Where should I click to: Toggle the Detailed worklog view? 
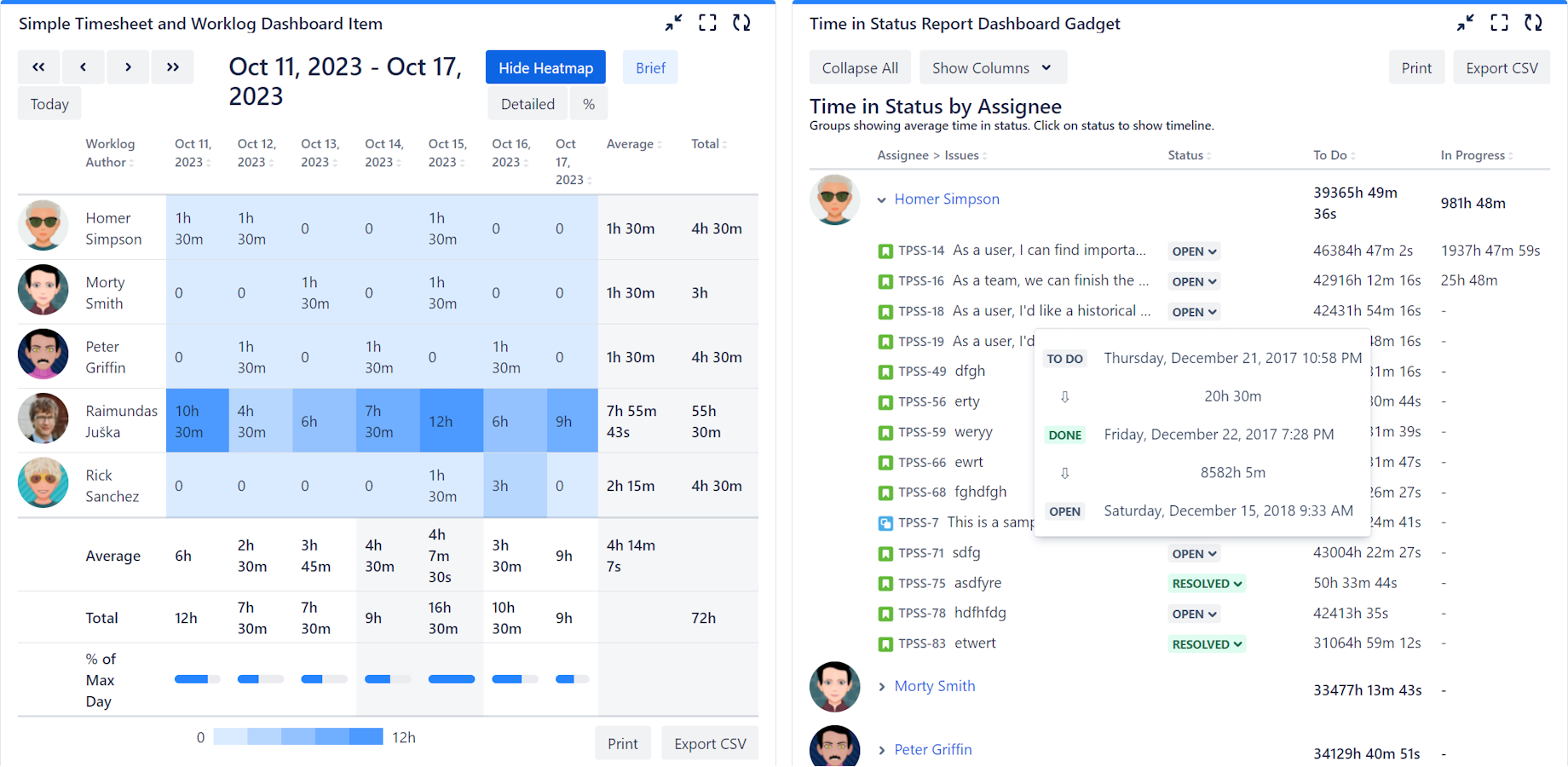point(527,103)
